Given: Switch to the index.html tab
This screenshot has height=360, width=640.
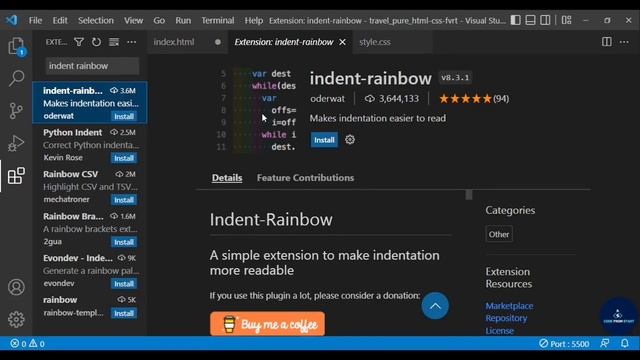Looking at the screenshot, I should [x=187, y=42].
